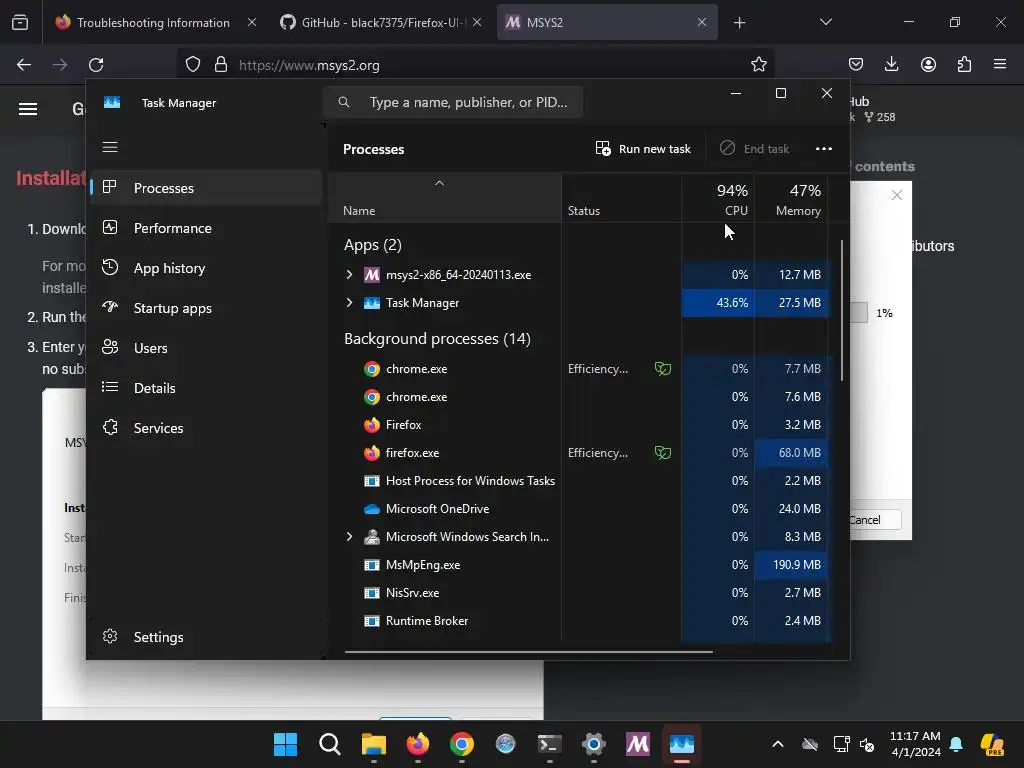Click the Task Manager search box
This screenshot has height=768, width=1024.
click(453, 103)
